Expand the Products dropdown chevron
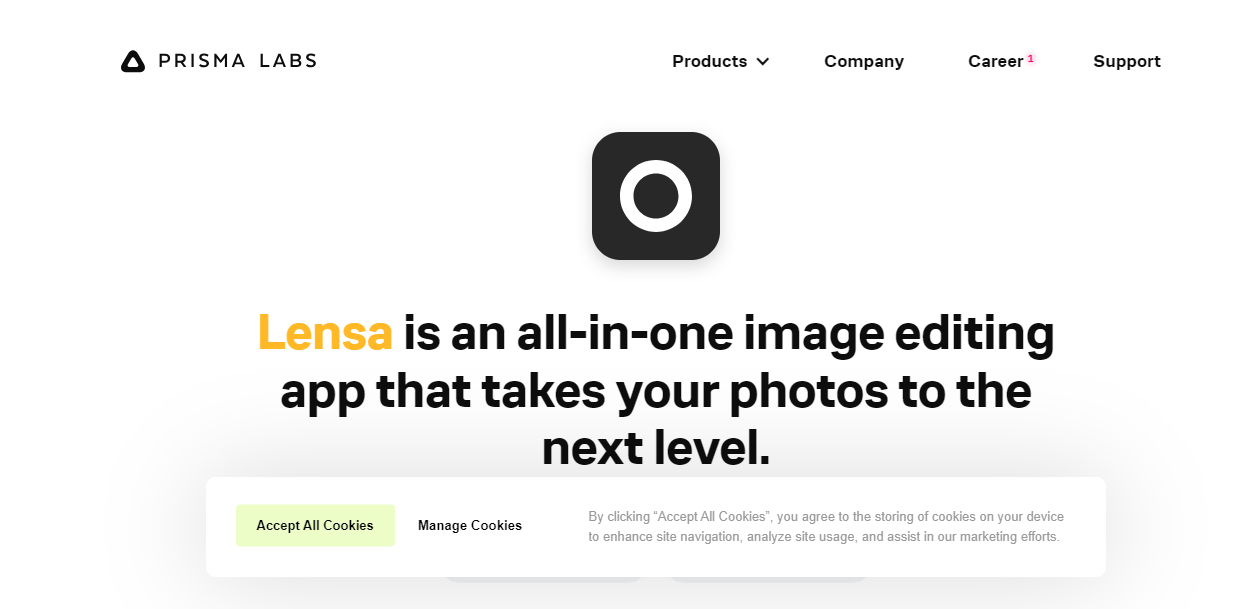The height and width of the screenshot is (609, 1240). 763,61
